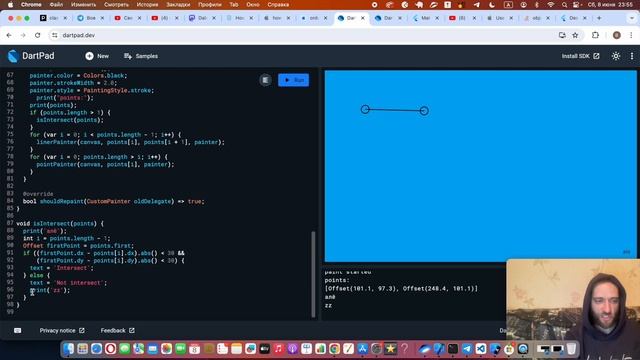Open Safari from the Dock
Screen dimensions: 640x360
tap(96, 349)
